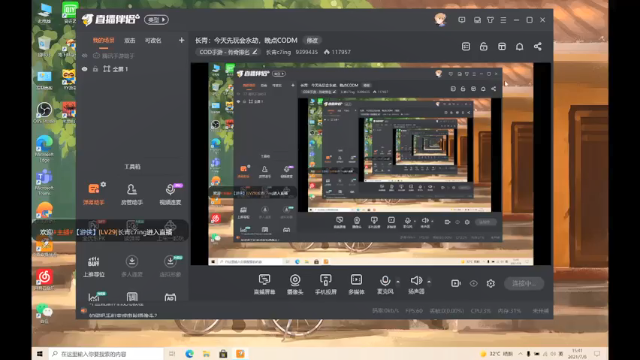Open the middle bottom-row toolbox icon
640x360 pixels.
coord(132,297)
